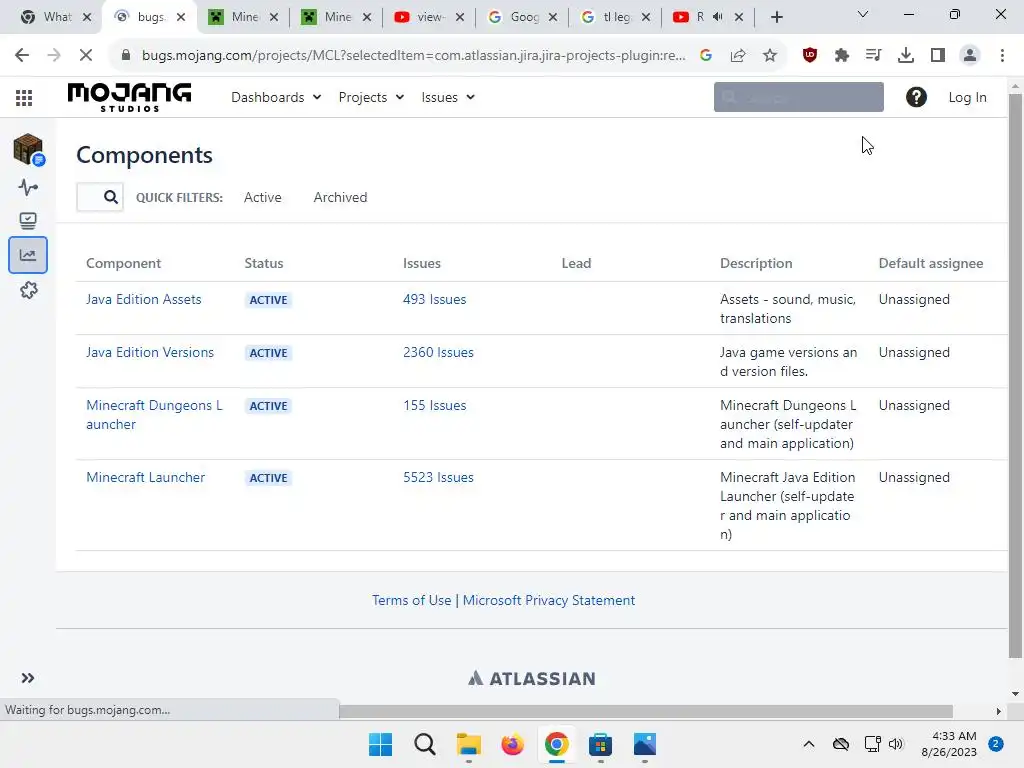The image size is (1024, 768).
Task: Open File Explorer from taskbar
Action: (x=468, y=744)
